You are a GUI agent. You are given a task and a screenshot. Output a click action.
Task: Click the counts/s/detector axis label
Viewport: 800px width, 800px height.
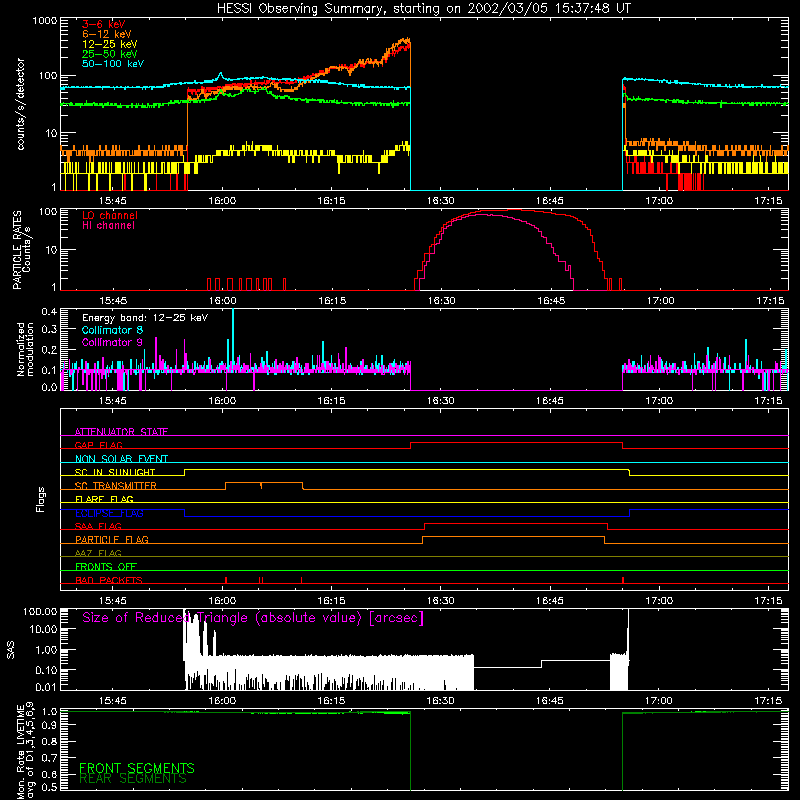pos(21,104)
